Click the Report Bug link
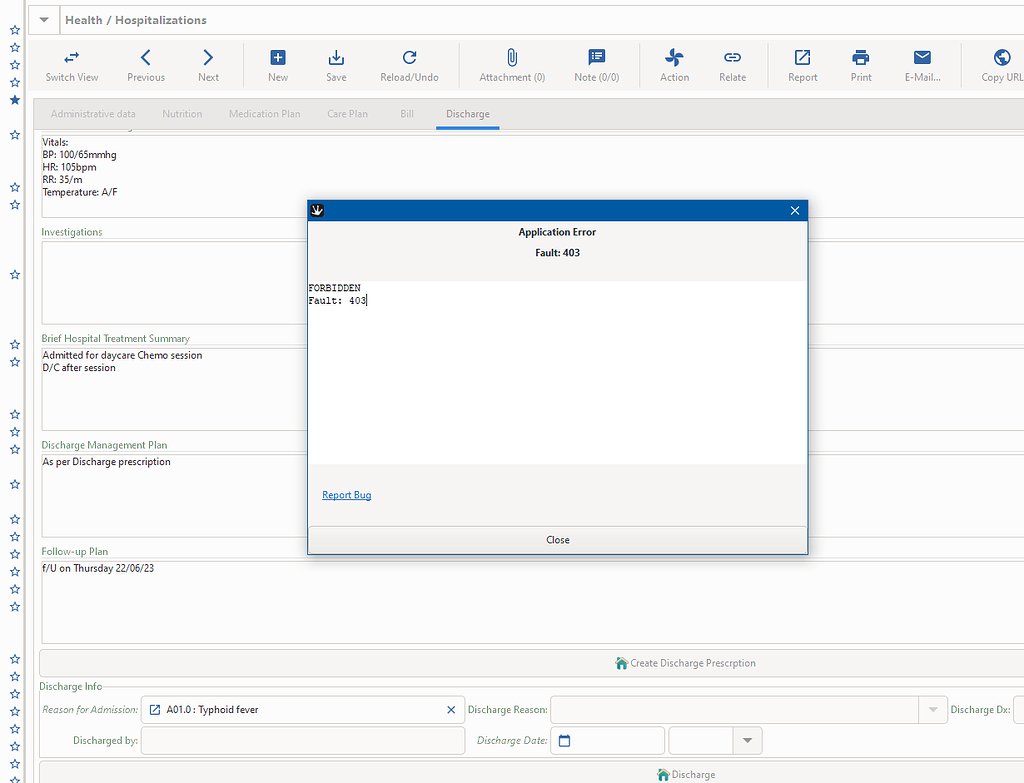 [346, 495]
